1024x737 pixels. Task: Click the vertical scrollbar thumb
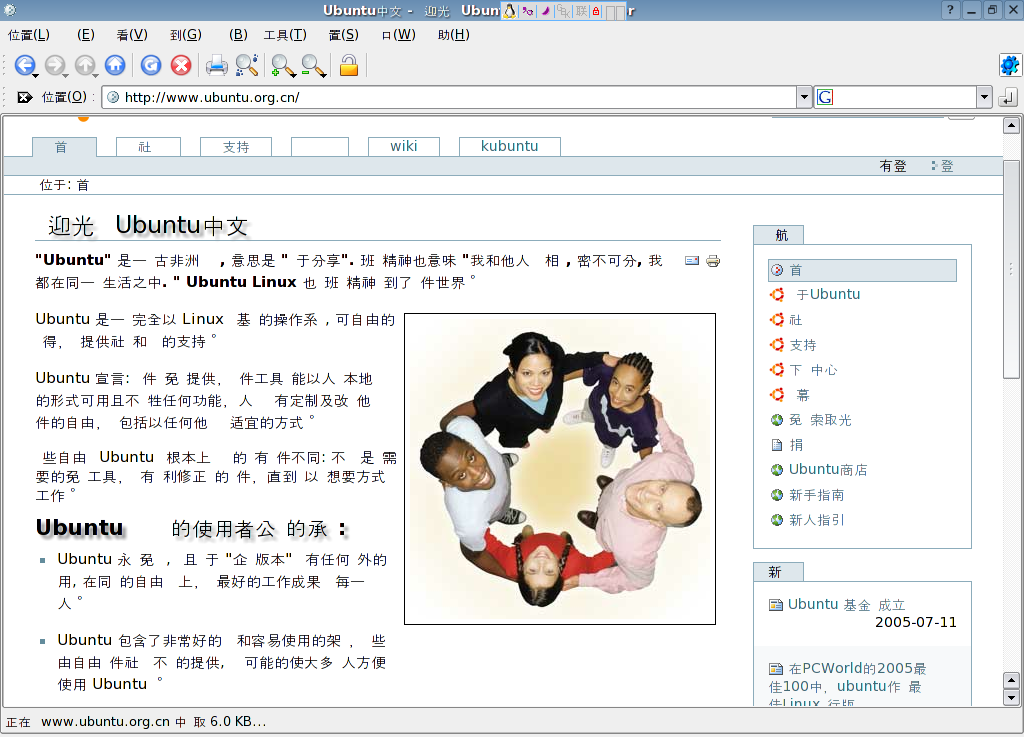1011,269
